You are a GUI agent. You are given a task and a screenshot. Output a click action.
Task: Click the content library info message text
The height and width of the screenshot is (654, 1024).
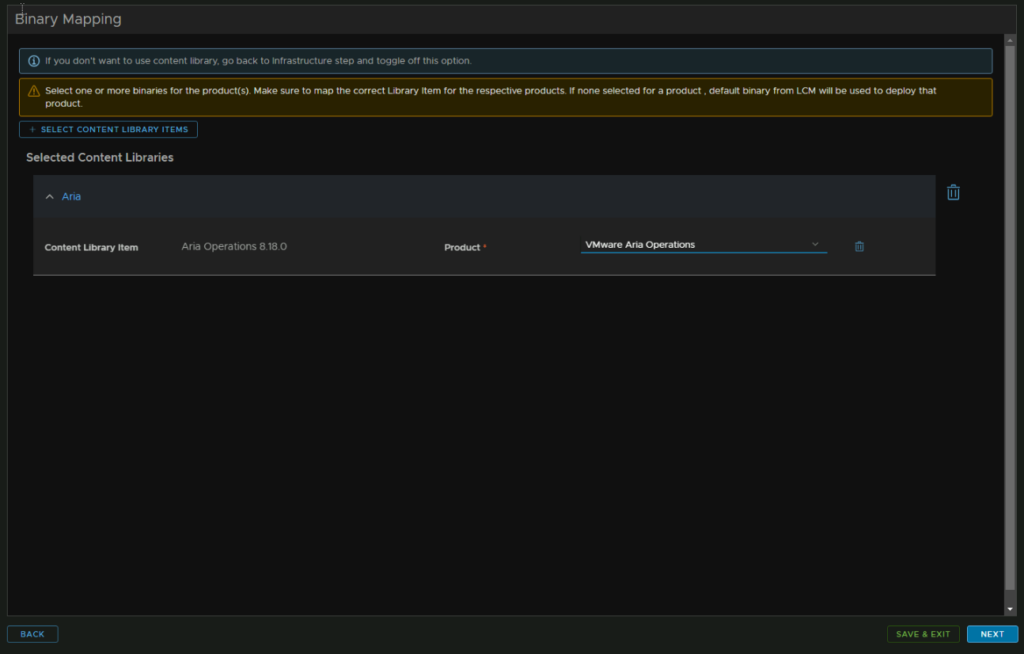tap(258, 61)
